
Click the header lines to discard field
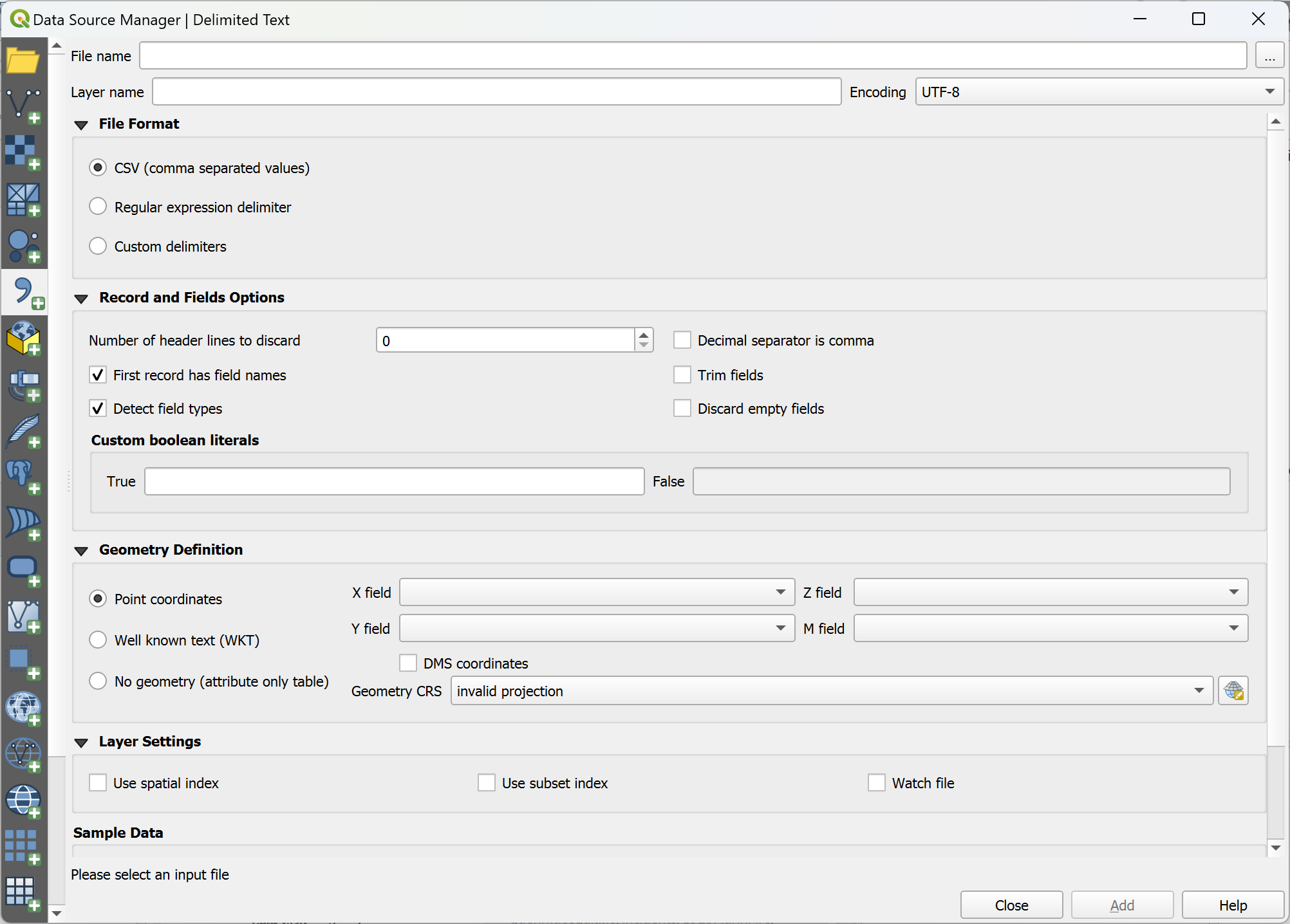click(506, 340)
